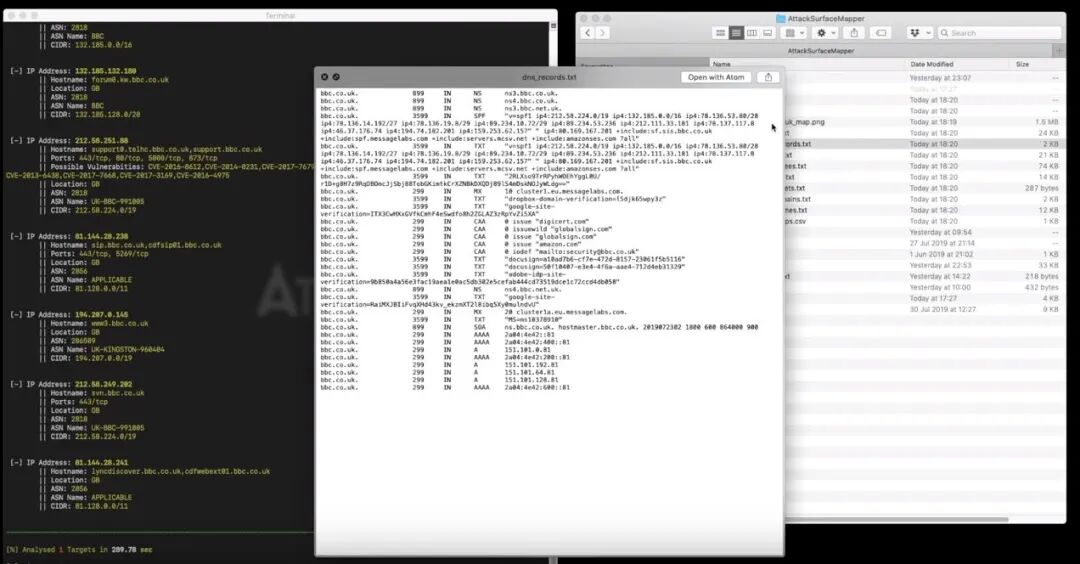Click the SOA record line in preview
1080x564 pixels.
tap(539, 327)
